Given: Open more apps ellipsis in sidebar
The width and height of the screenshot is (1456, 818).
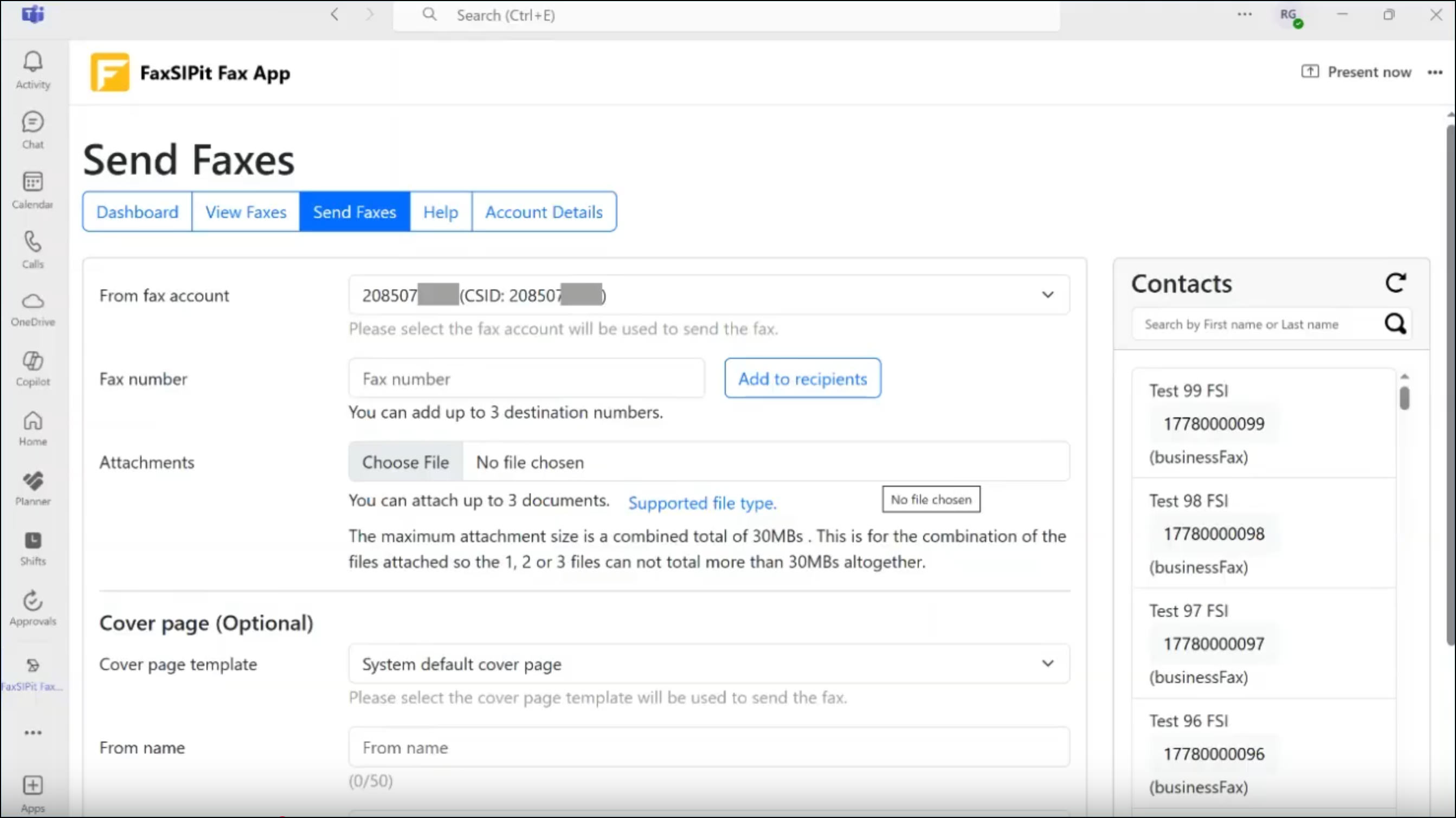Looking at the screenshot, I should [33, 733].
